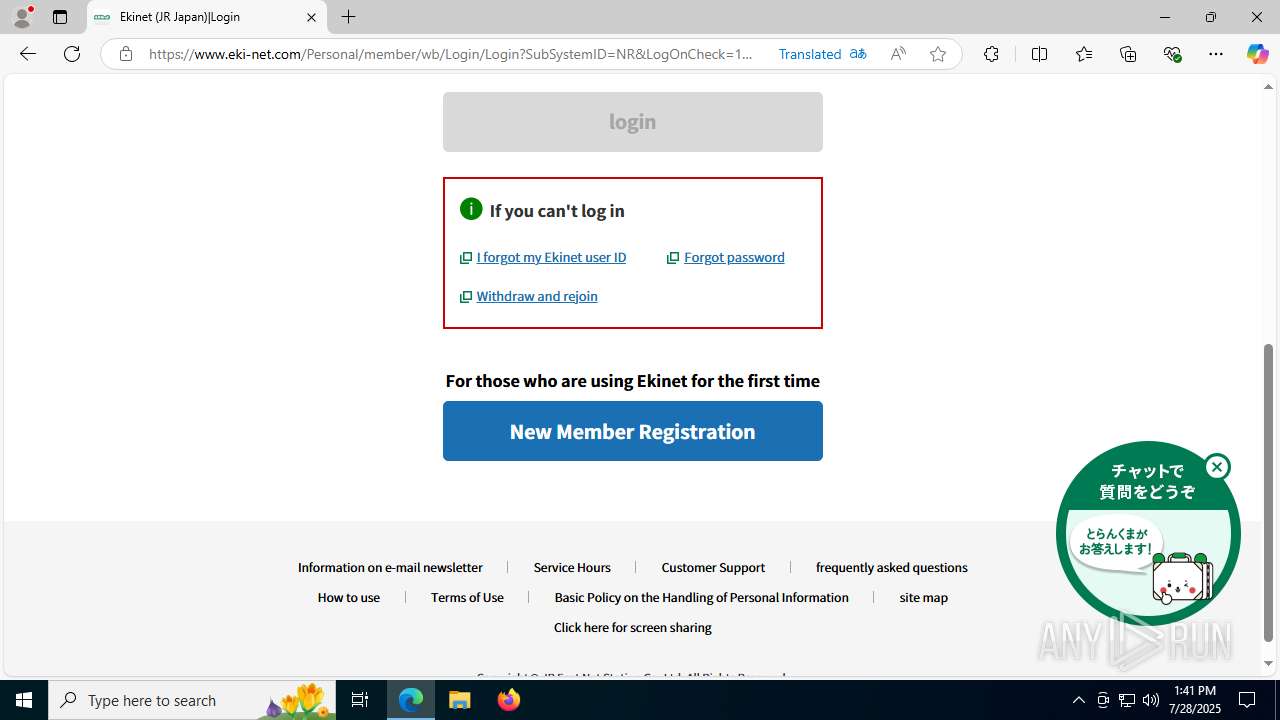Viewport: 1280px width, 720px height.
Task: Open Read aloud icon in address bar
Action: 898,54
